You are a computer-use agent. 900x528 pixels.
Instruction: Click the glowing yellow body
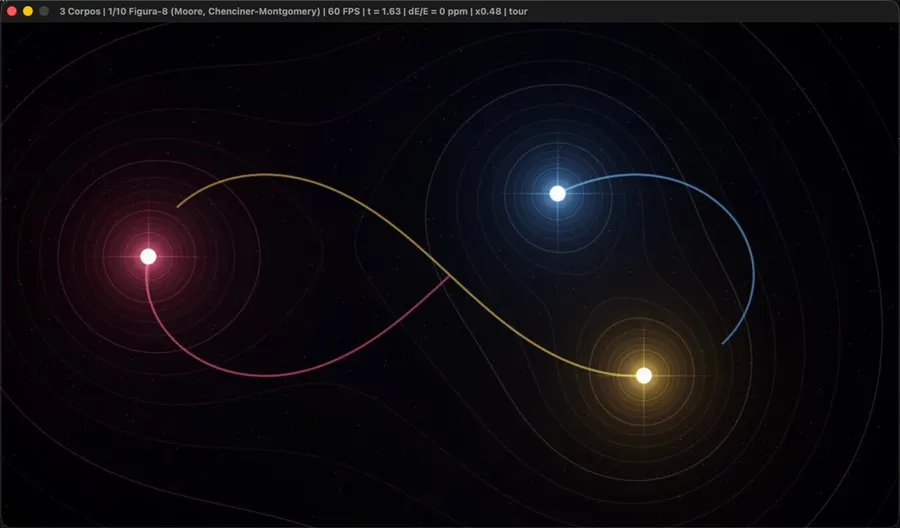[x=644, y=375]
